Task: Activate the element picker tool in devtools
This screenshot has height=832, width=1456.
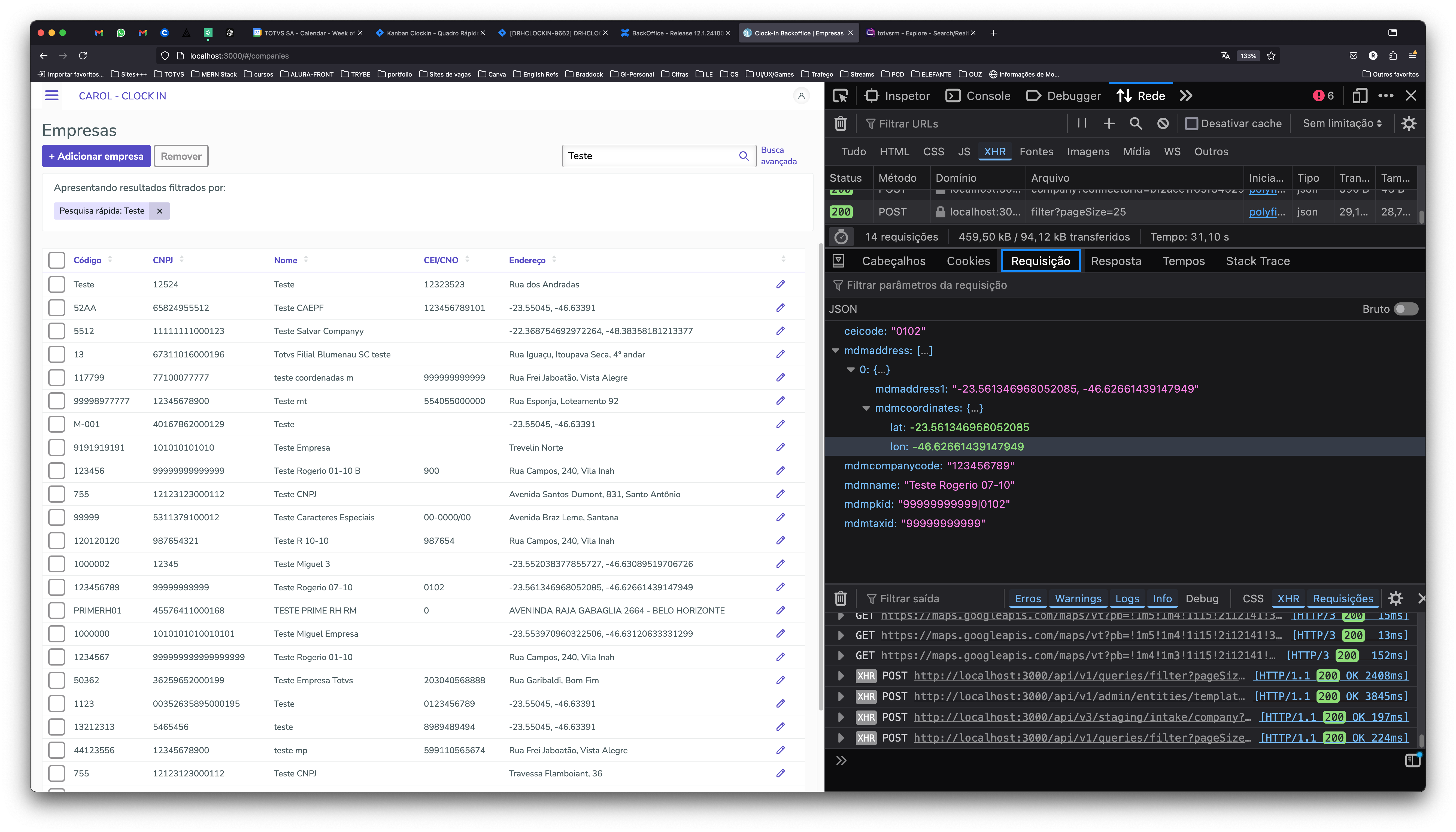Action: [x=840, y=96]
